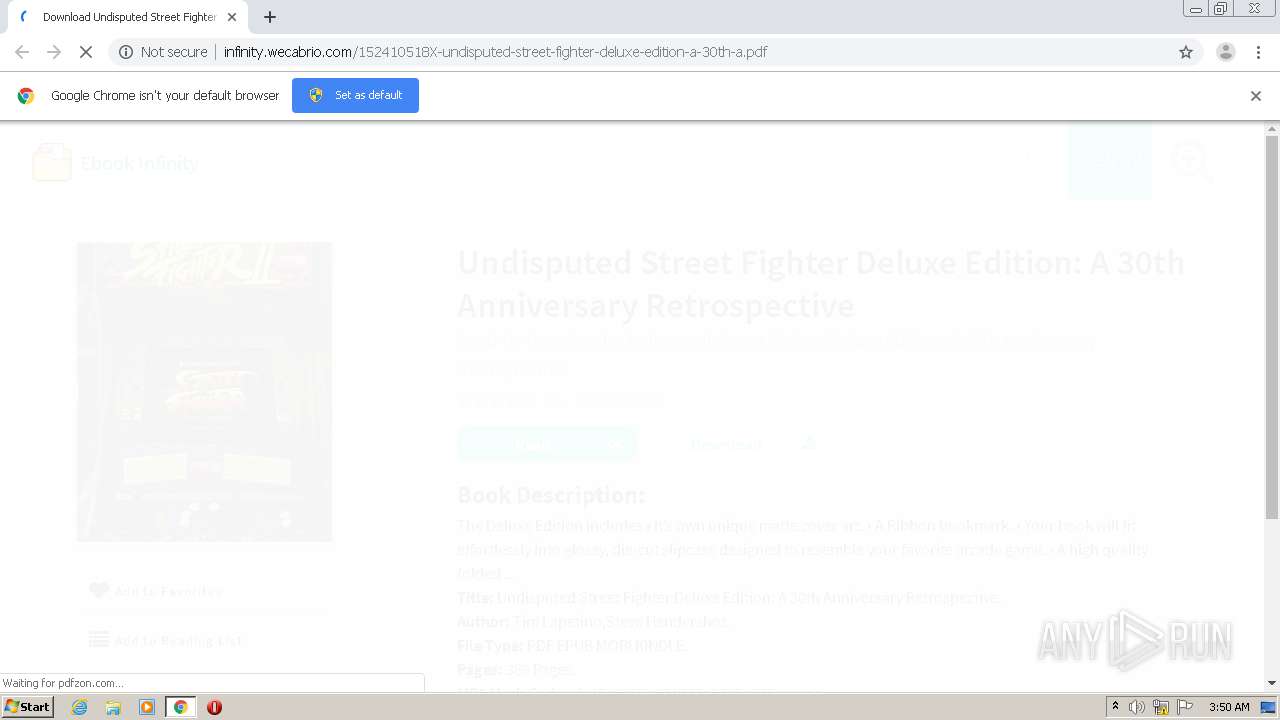Click the Undisputed Street Fighter title heading

(x=821, y=283)
